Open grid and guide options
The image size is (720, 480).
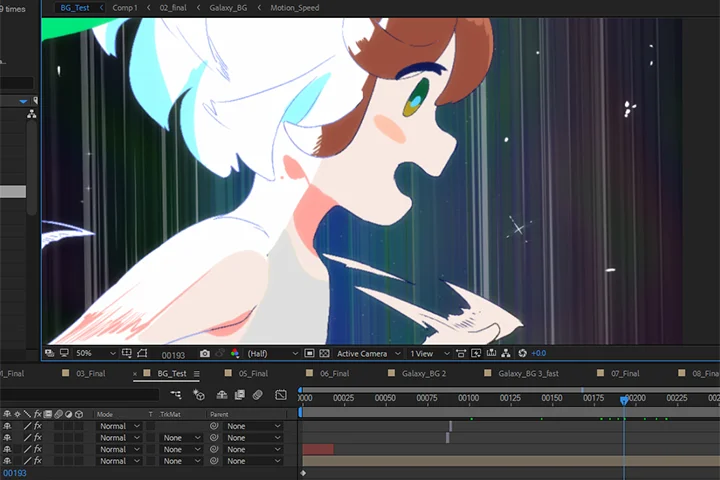pyautogui.click(x=126, y=353)
